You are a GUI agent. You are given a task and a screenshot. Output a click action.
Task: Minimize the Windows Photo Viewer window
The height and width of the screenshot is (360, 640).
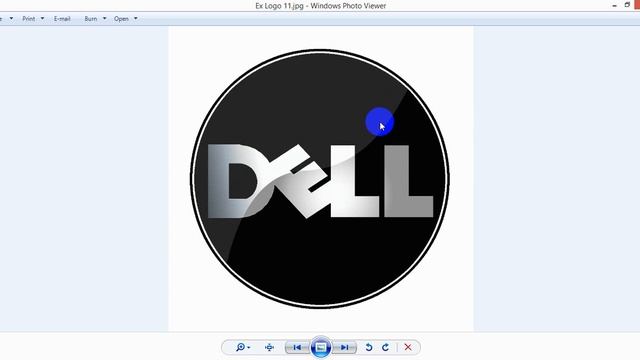coord(614,6)
